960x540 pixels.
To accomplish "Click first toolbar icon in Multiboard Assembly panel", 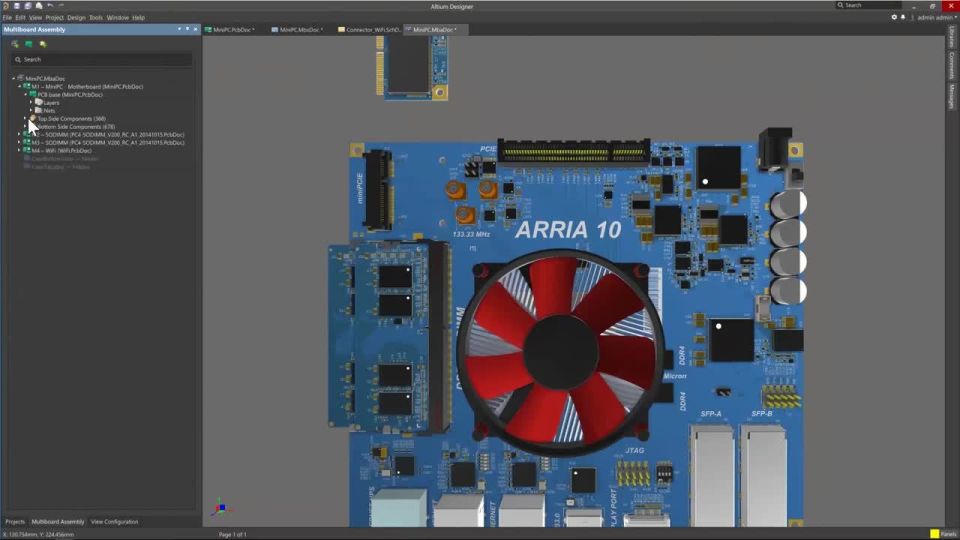I will (15, 44).
